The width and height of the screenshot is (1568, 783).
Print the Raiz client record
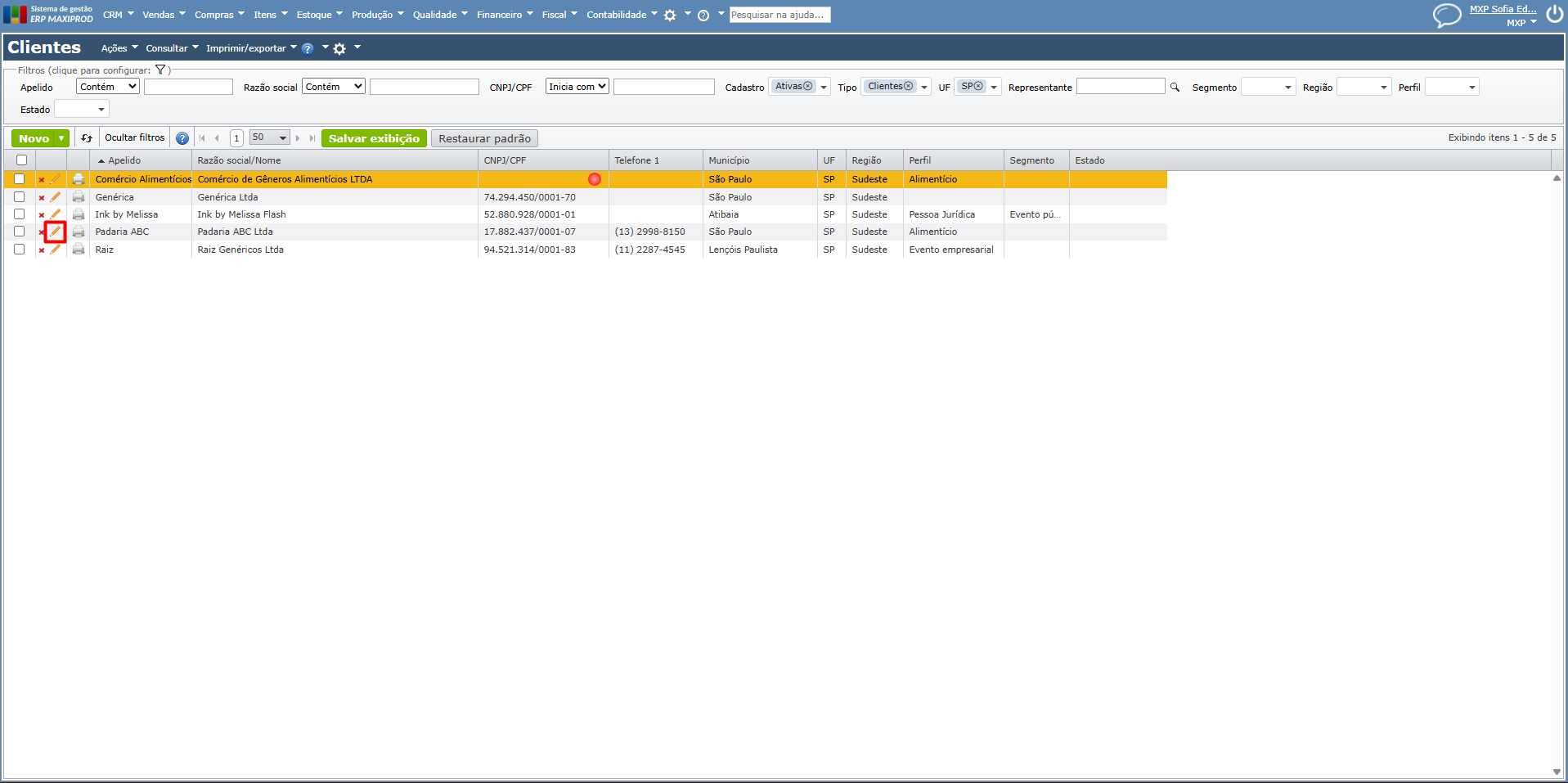pyautogui.click(x=79, y=250)
